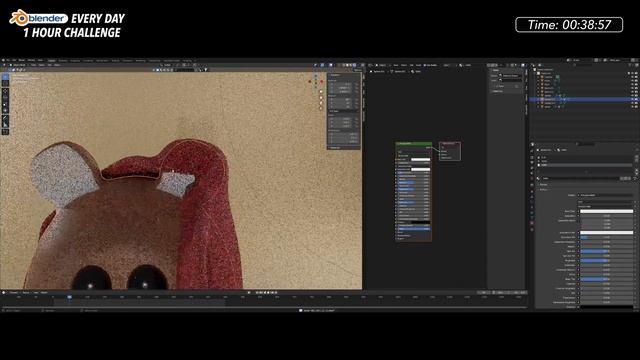This screenshot has width=640, height=360.
Task: Uncheck Collection exclude checkbox in outliner
Action: click(629, 73)
